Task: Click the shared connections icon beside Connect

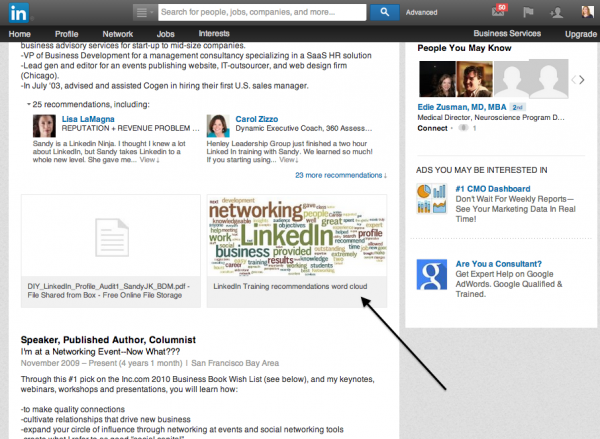Action: point(463,128)
